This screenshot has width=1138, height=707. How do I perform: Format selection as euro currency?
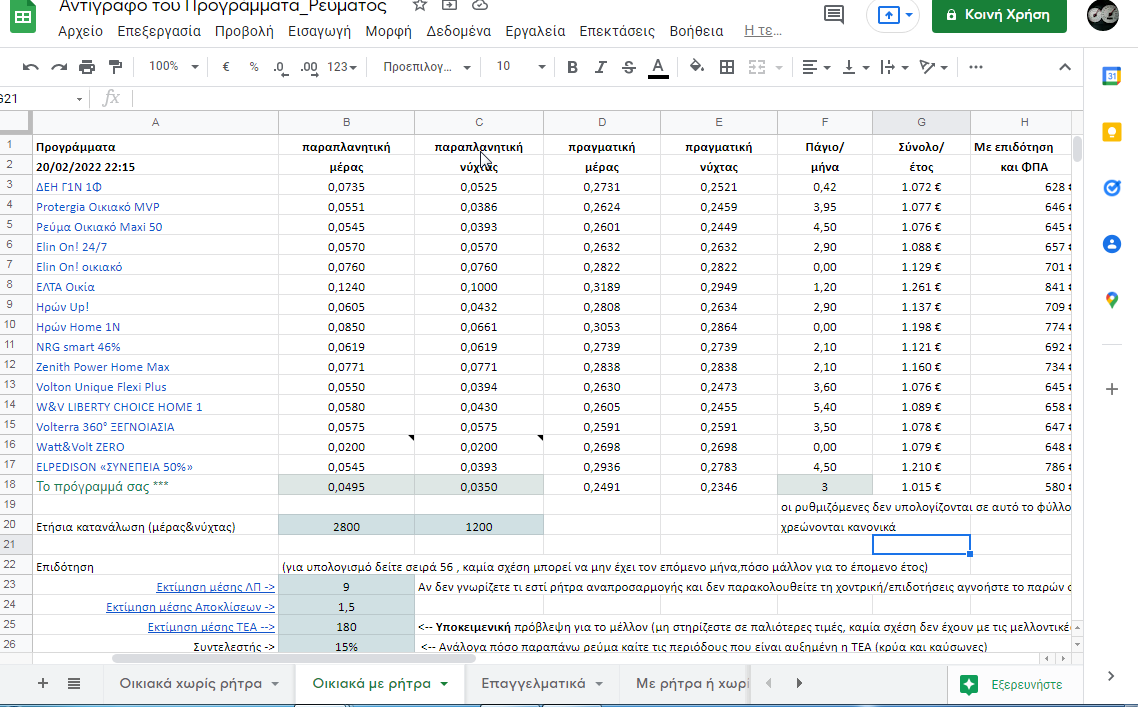(226, 67)
